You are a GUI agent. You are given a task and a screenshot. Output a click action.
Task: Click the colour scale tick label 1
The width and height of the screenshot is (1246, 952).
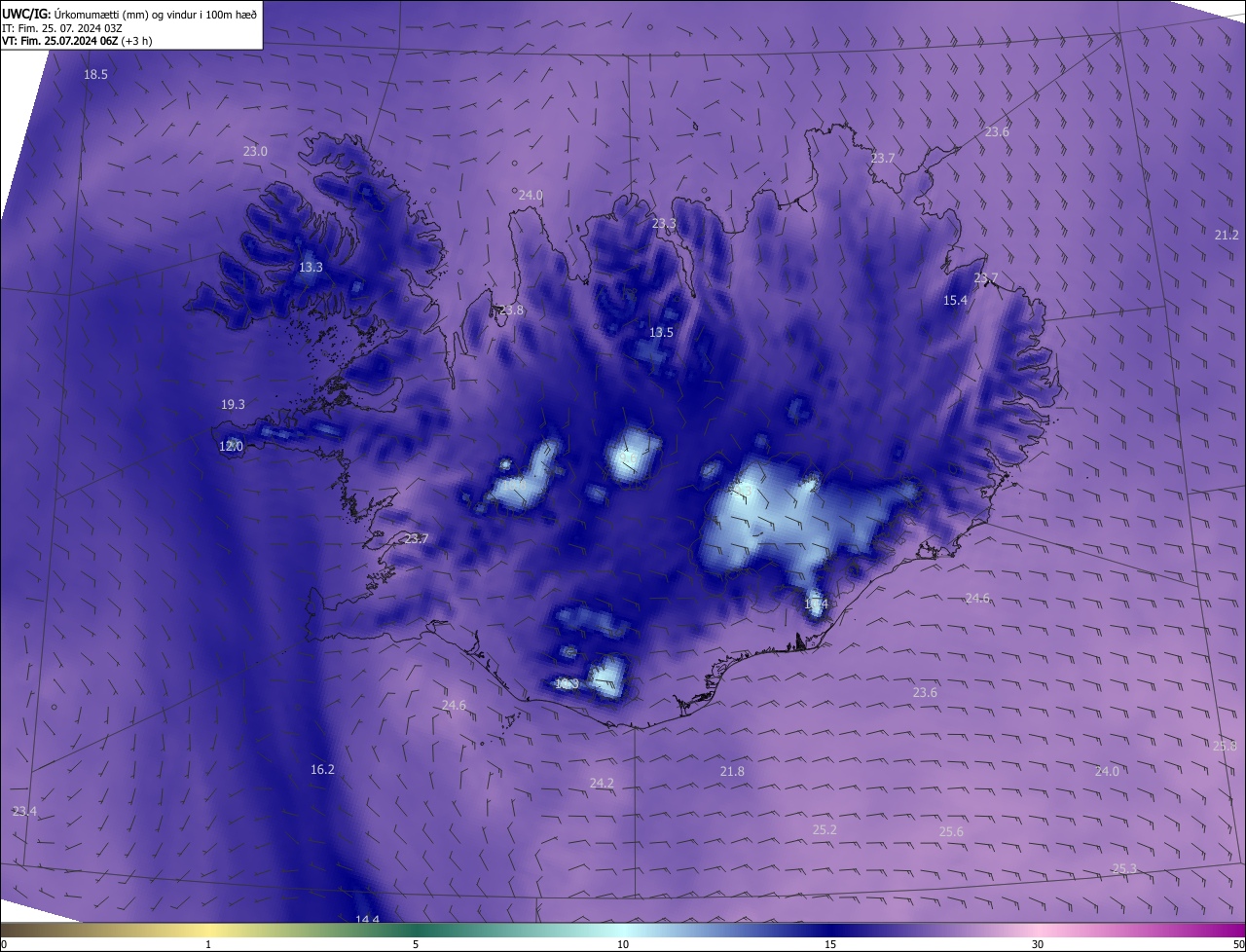(x=208, y=944)
